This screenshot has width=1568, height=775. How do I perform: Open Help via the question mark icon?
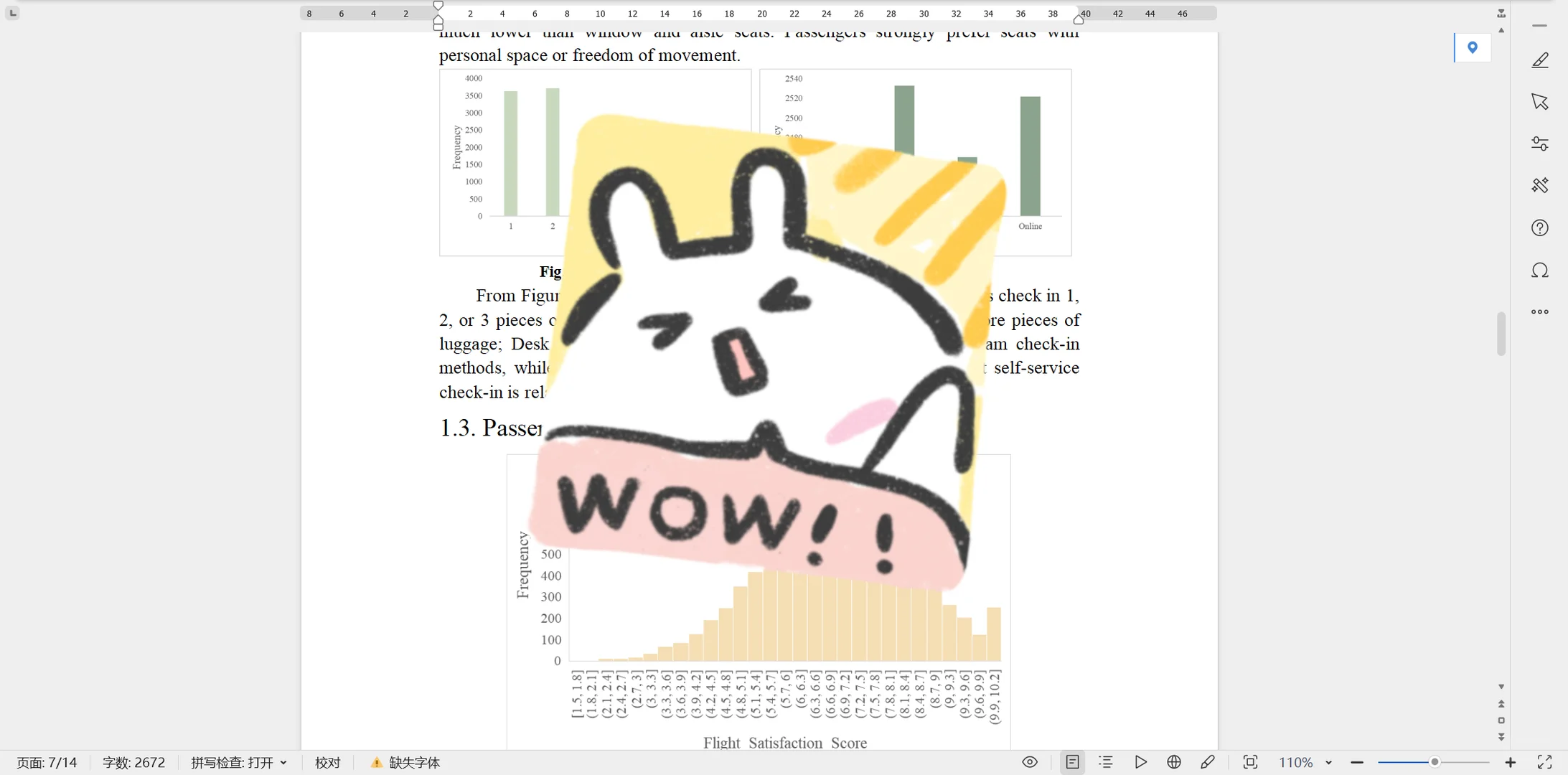pos(1541,227)
